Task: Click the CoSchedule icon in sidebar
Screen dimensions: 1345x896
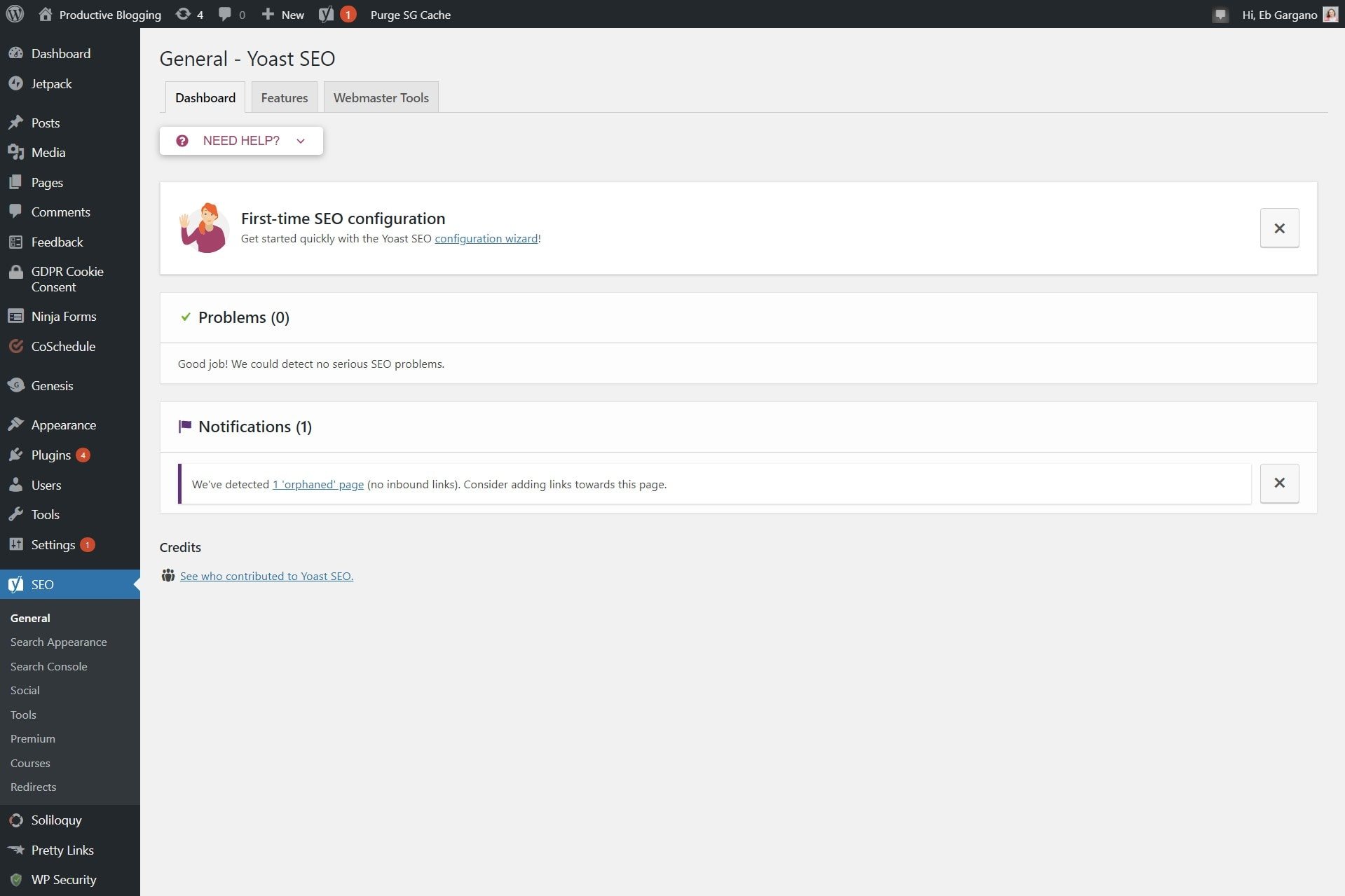Action: (15, 346)
